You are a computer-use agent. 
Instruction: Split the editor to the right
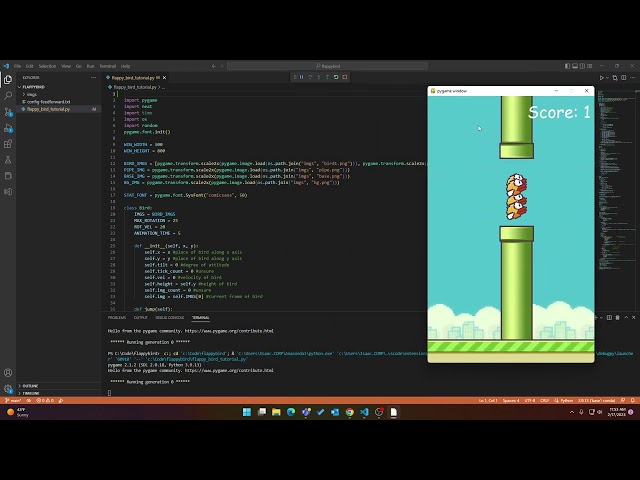(x=624, y=78)
